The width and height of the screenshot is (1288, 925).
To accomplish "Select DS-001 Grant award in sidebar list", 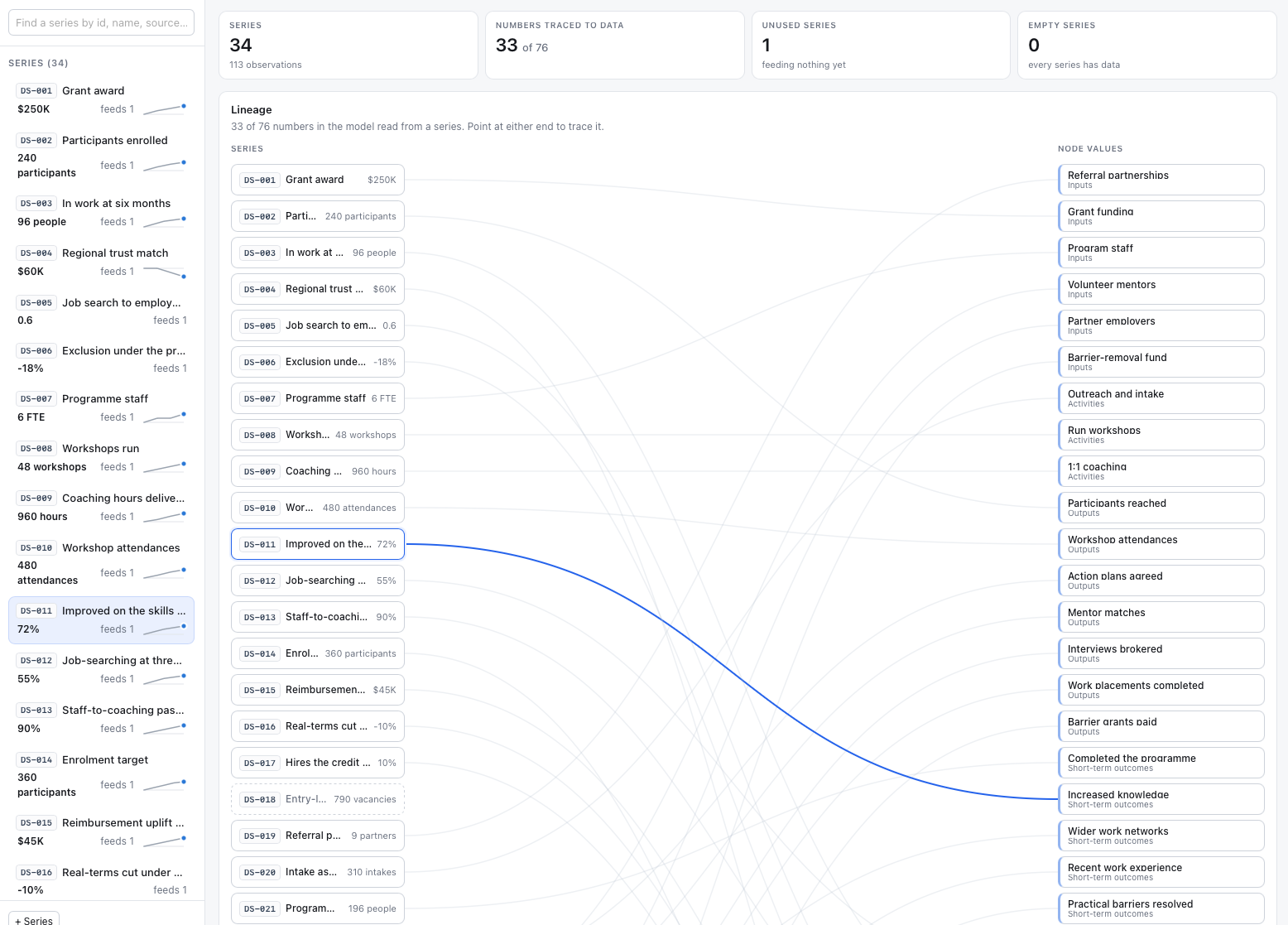I will coord(101,100).
